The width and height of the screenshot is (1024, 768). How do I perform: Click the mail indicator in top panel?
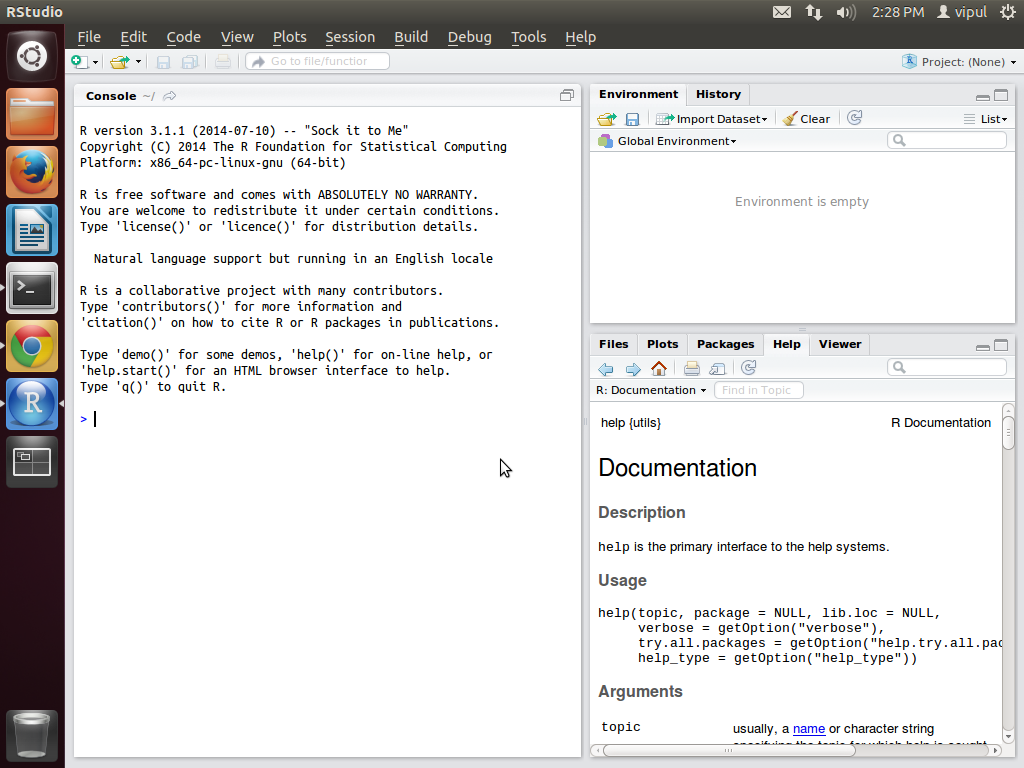(782, 12)
